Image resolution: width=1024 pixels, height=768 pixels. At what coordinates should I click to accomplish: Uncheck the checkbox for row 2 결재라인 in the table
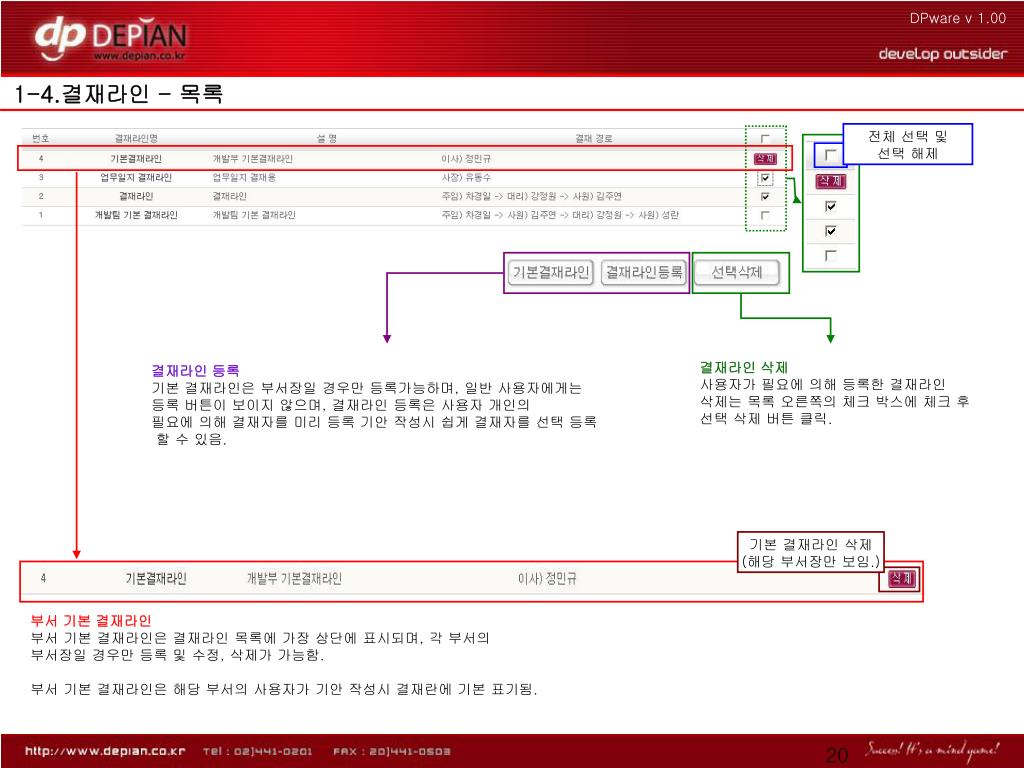coord(765,196)
